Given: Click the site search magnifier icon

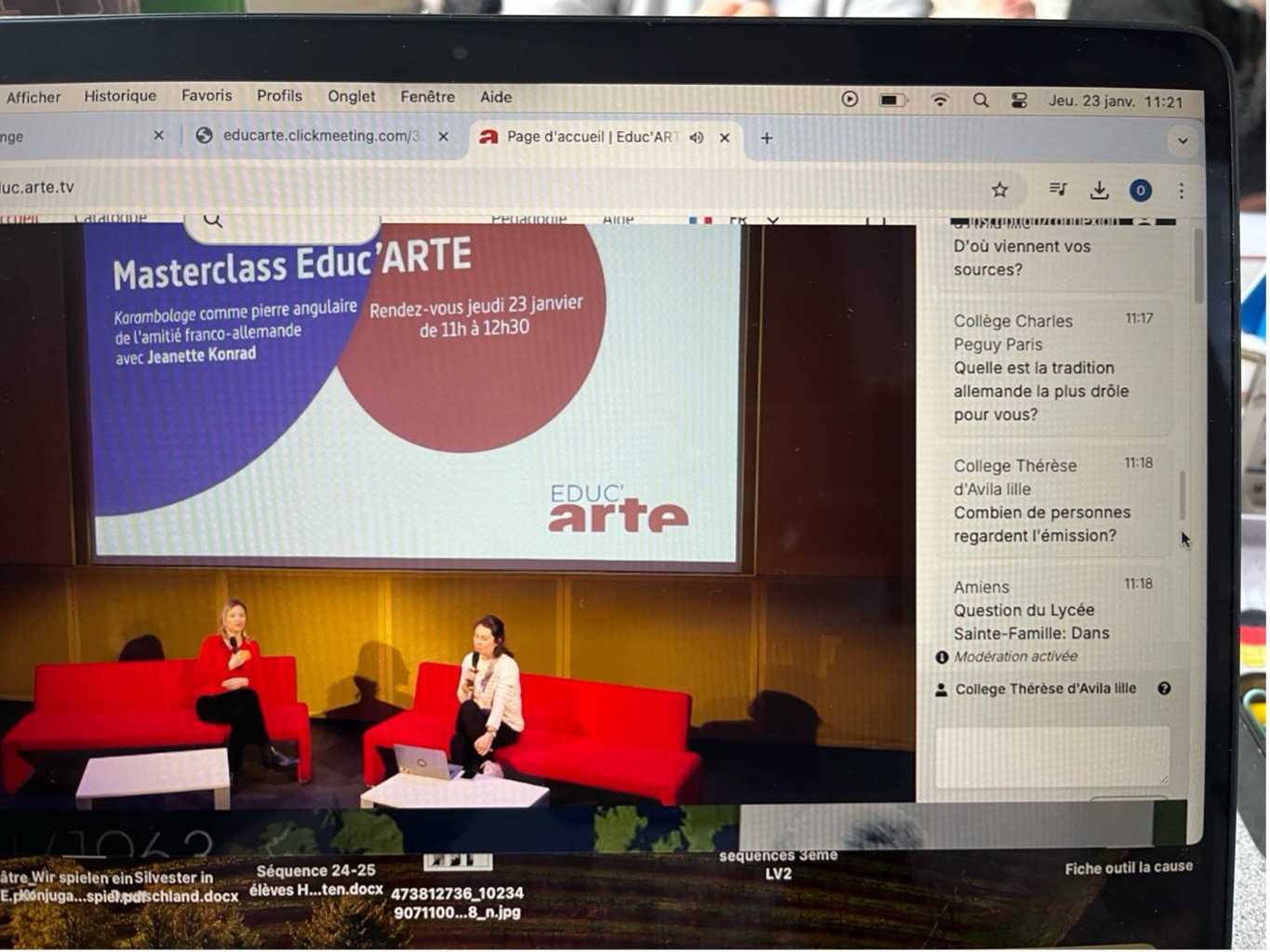Looking at the screenshot, I should point(213,221).
